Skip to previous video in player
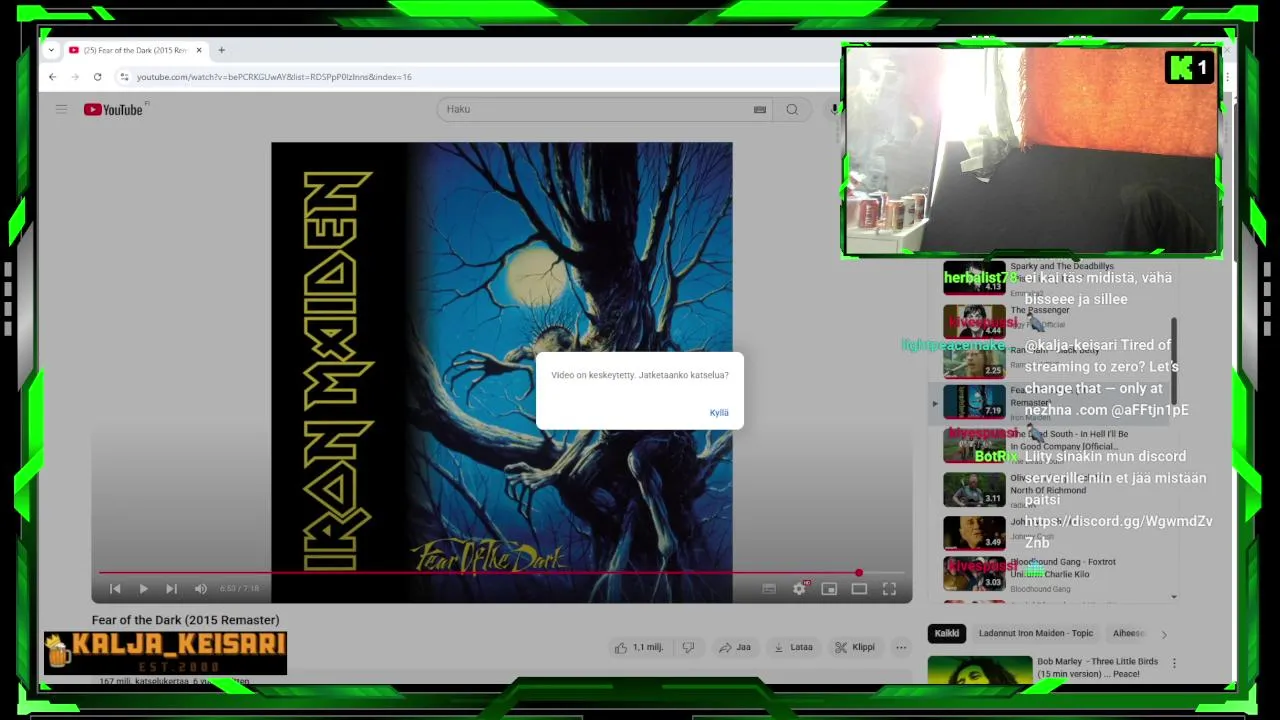Image resolution: width=1280 pixels, height=720 pixels. pyautogui.click(x=115, y=589)
